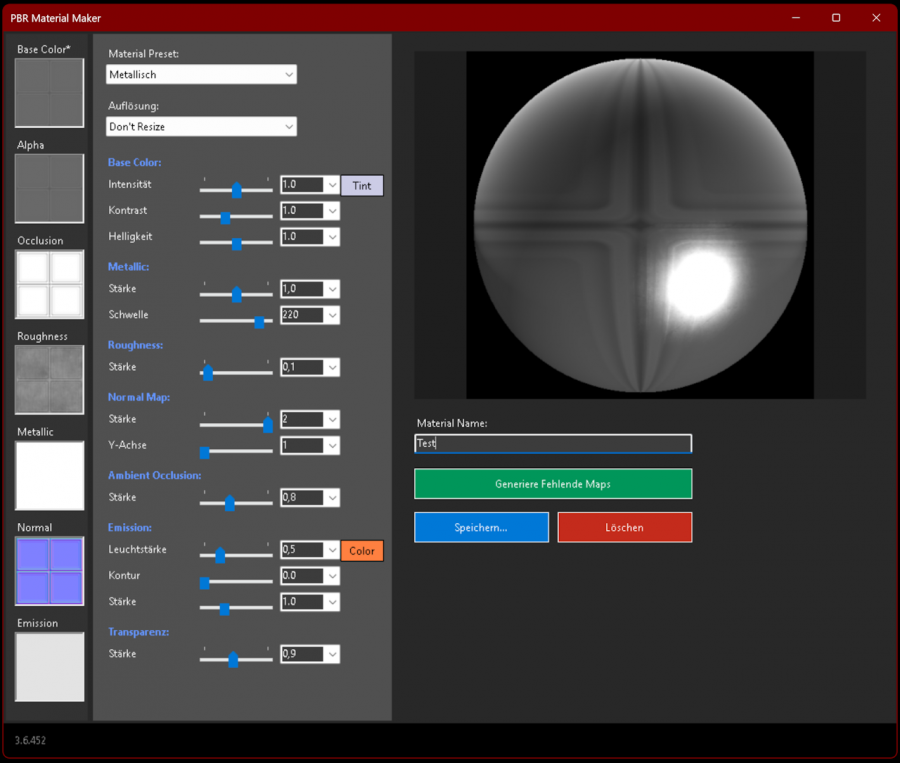Open the Schwelle value dropdown
The height and width of the screenshot is (763, 900).
[332, 315]
